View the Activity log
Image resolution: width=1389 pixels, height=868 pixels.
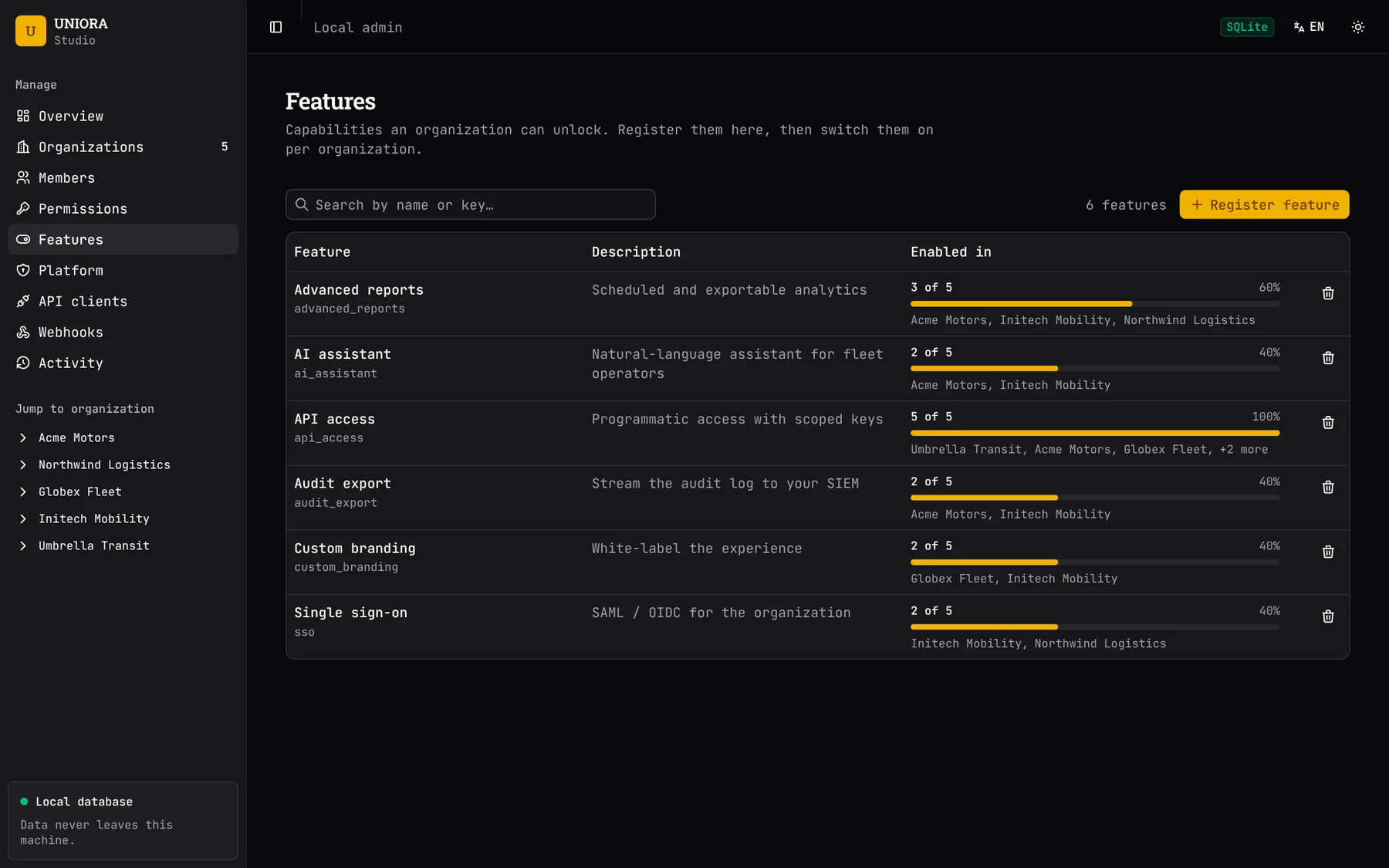click(x=123, y=363)
